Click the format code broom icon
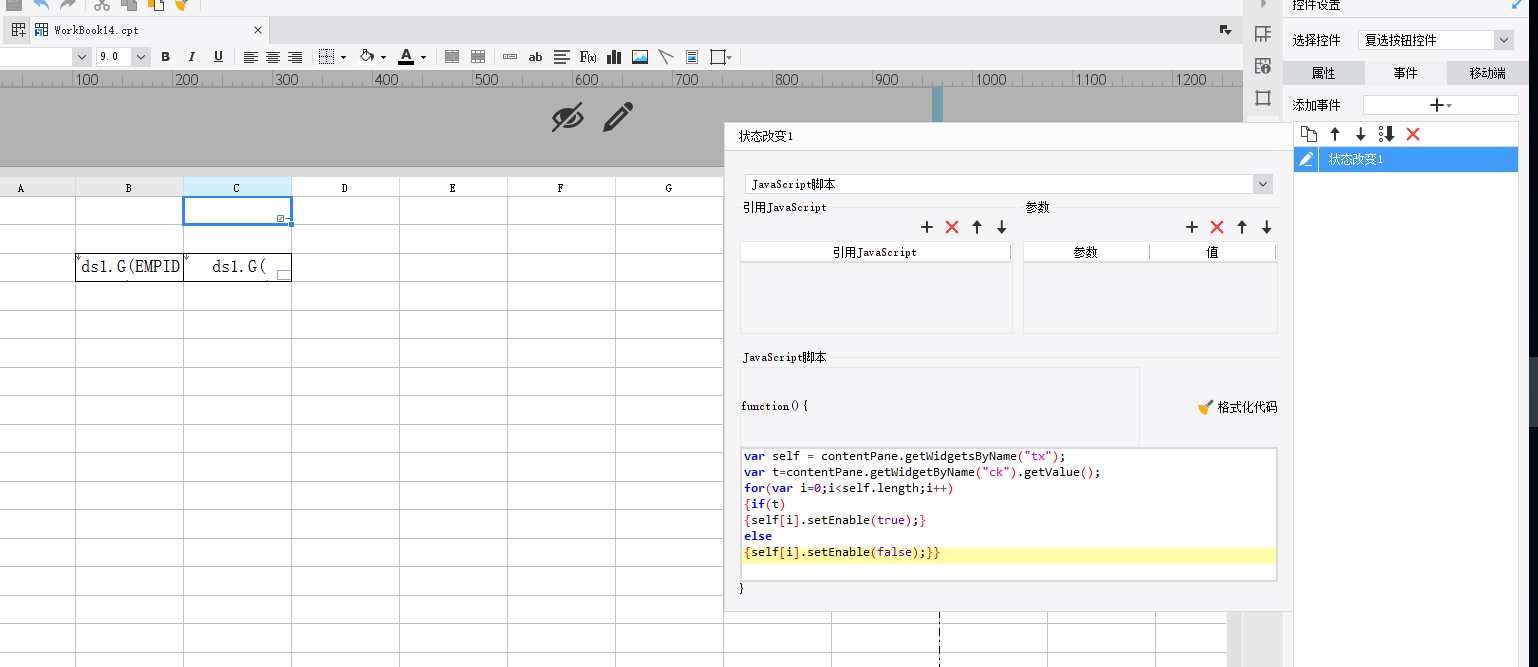 (x=1205, y=407)
